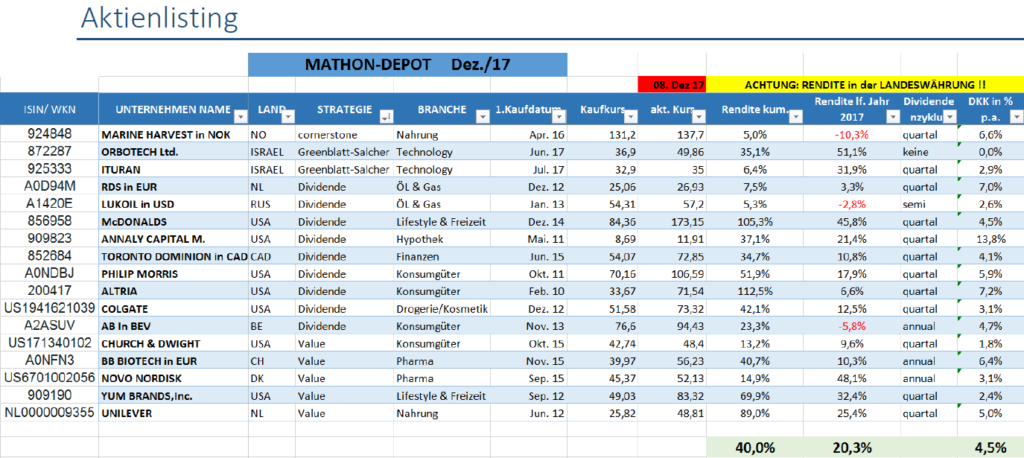This screenshot has height=458, width=1024.
Task: Select the ITURAN company cell
Action: (173, 169)
